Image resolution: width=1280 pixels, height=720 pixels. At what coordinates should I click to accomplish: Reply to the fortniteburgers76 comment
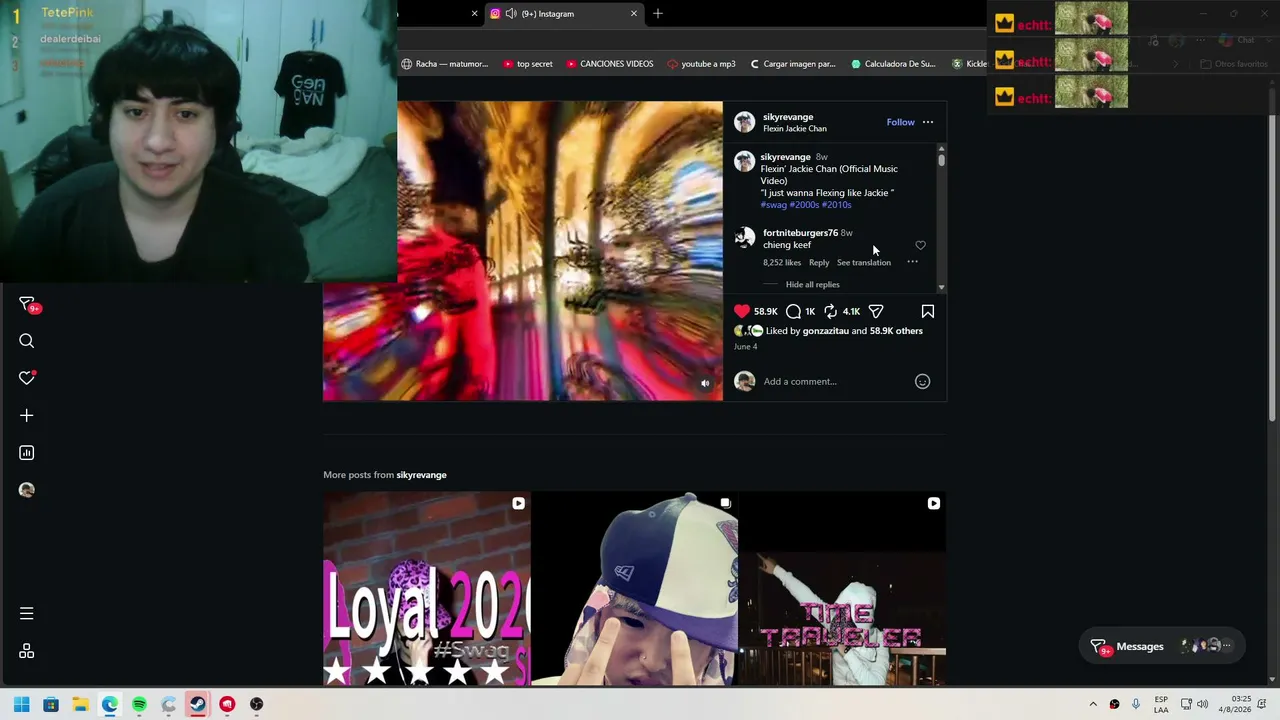[x=819, y=262]
